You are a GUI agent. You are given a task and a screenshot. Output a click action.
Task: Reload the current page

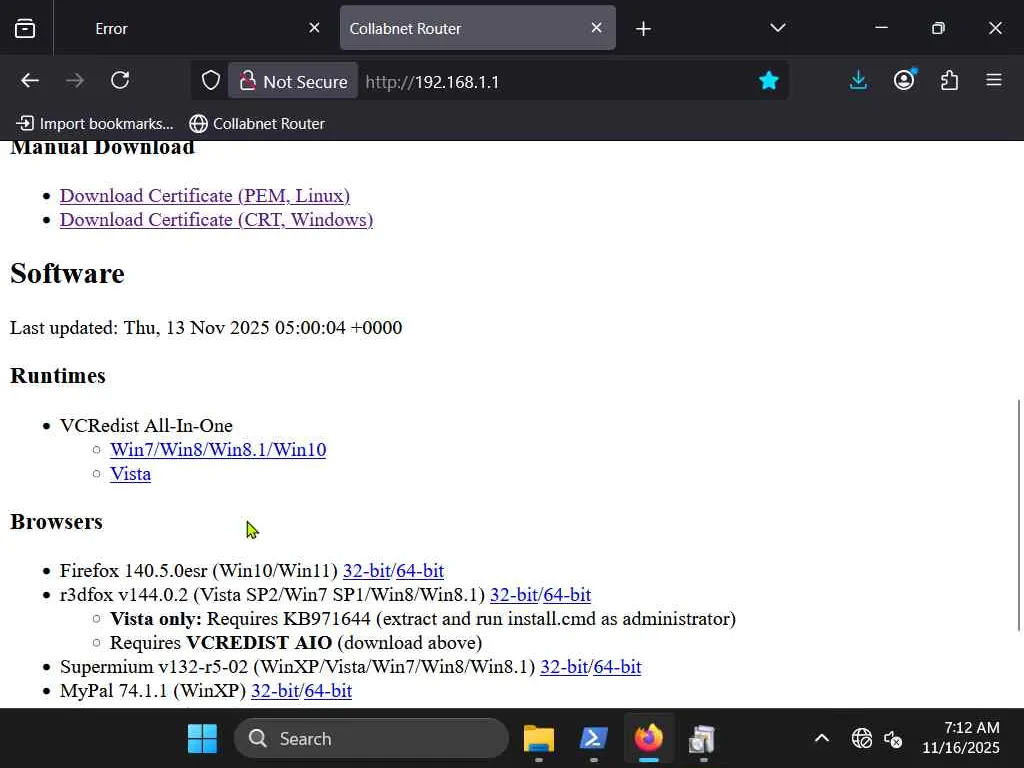[x=120, y=81]
